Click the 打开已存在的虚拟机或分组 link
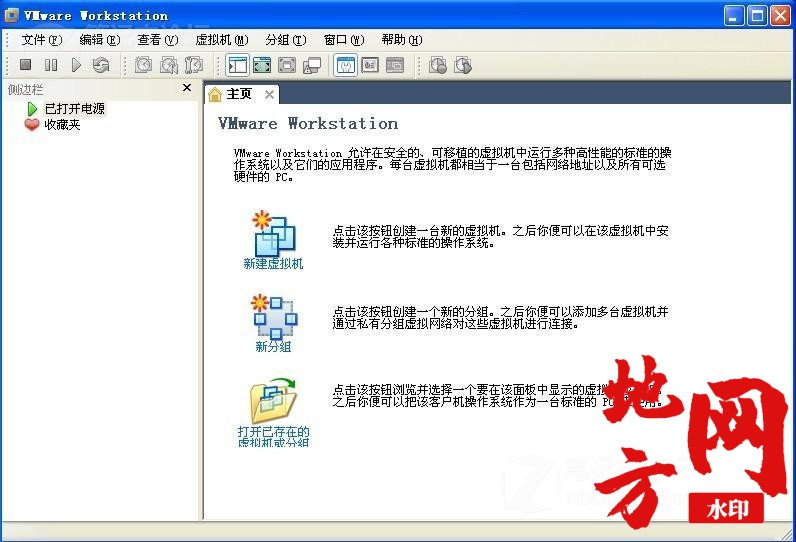Viewport: 796px width, 542px height. [x=273, y=436]
